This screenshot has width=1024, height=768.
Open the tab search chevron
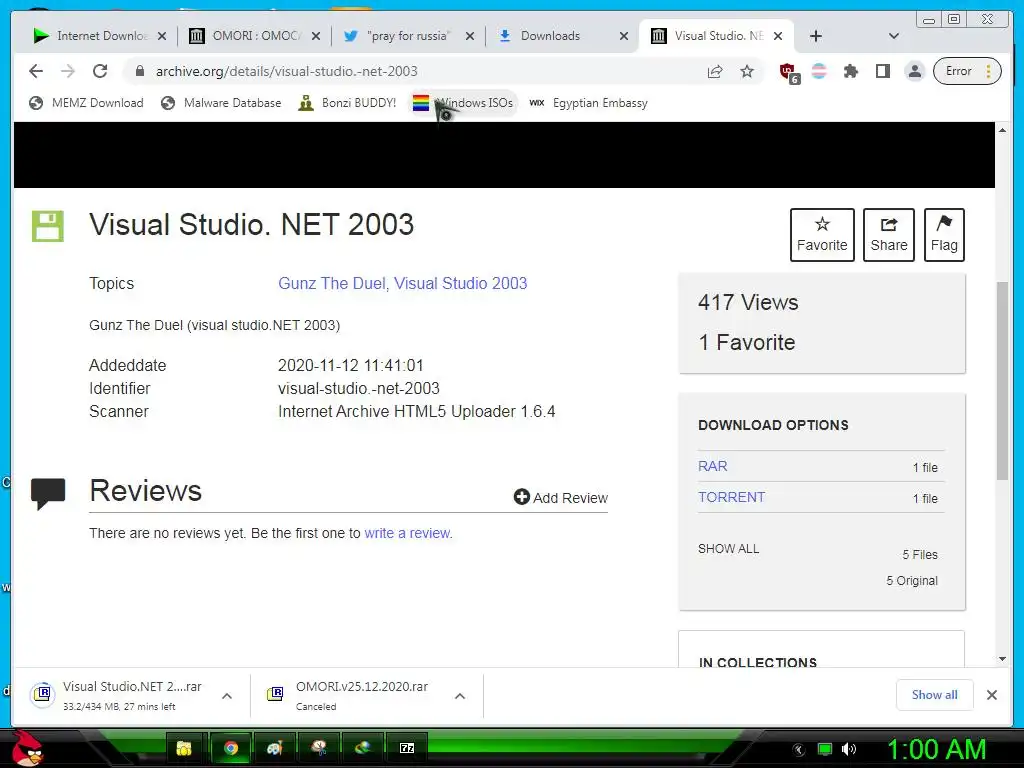click(894, 36)
